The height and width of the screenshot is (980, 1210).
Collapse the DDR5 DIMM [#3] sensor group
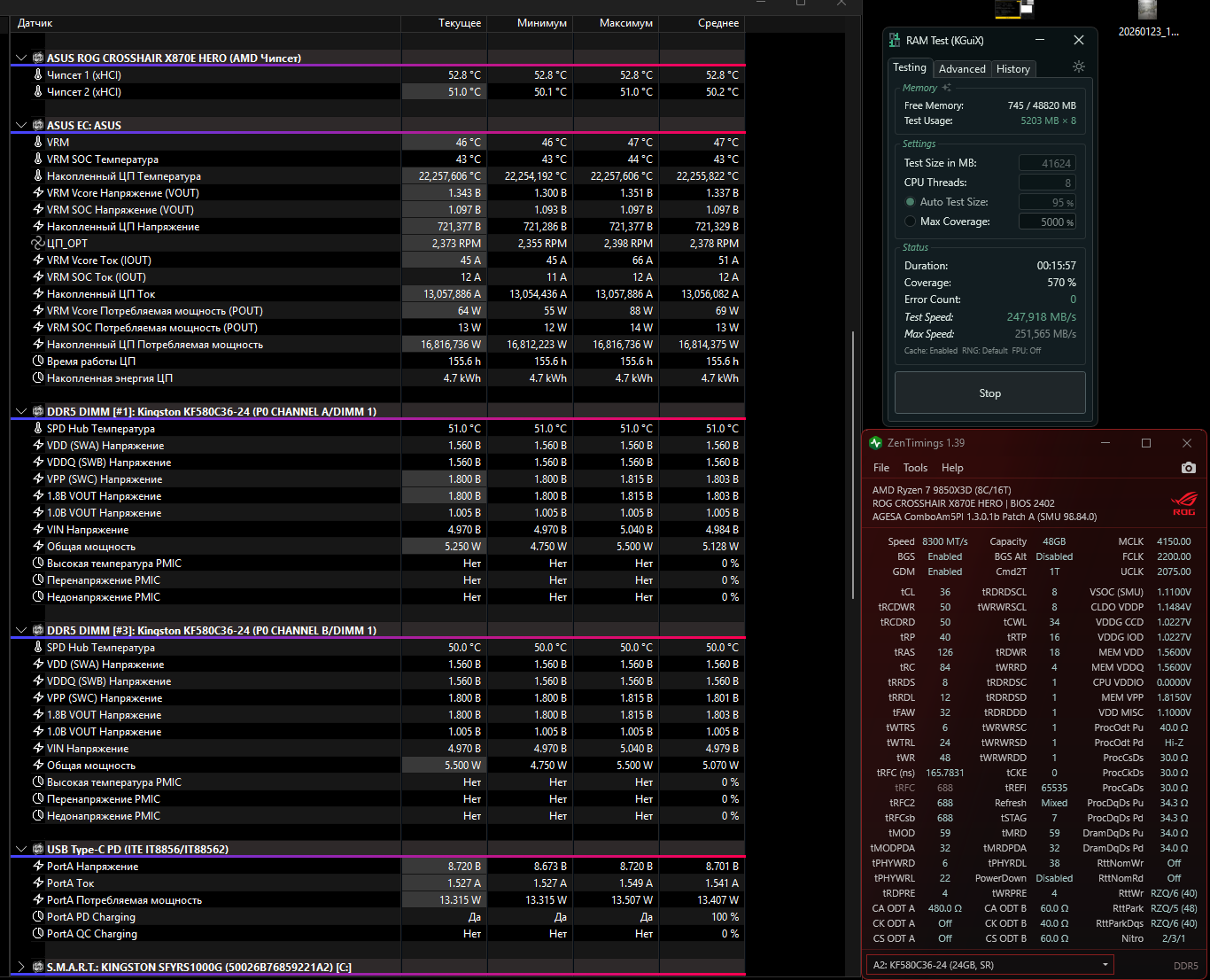(x=21, y=631)
